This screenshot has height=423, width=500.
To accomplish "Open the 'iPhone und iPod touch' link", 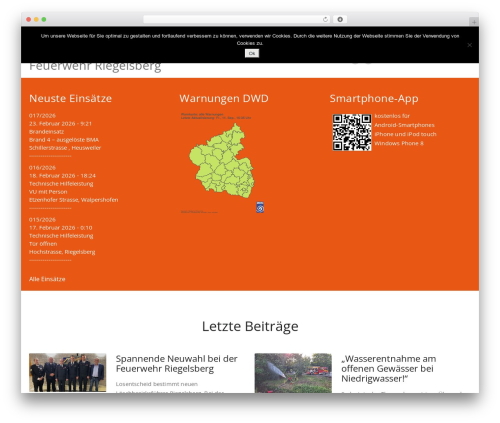I will pyautogui.click(x=405, y=134).
